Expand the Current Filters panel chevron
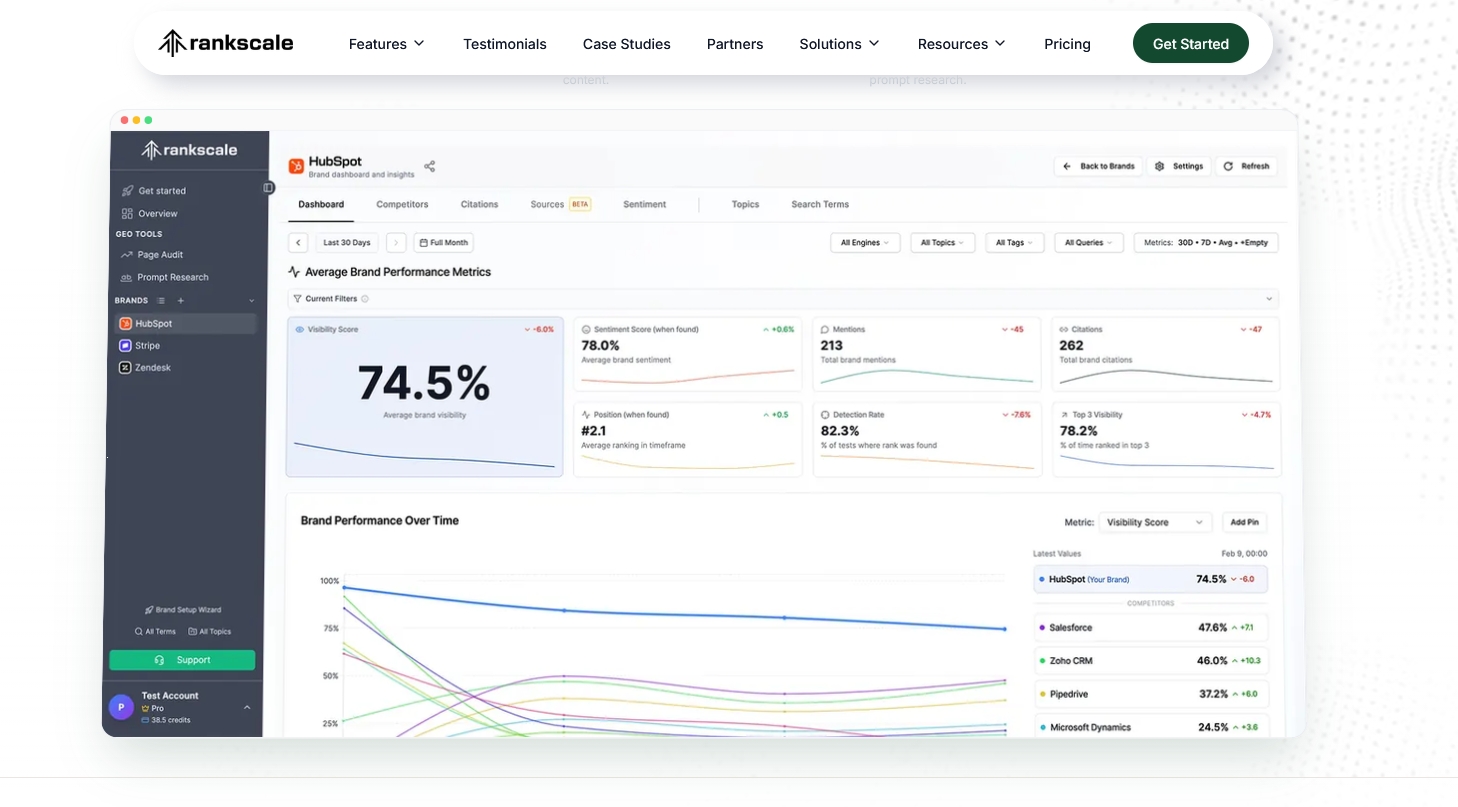Viewport: 1458px width, 807px height. [x=1270, y=299]
